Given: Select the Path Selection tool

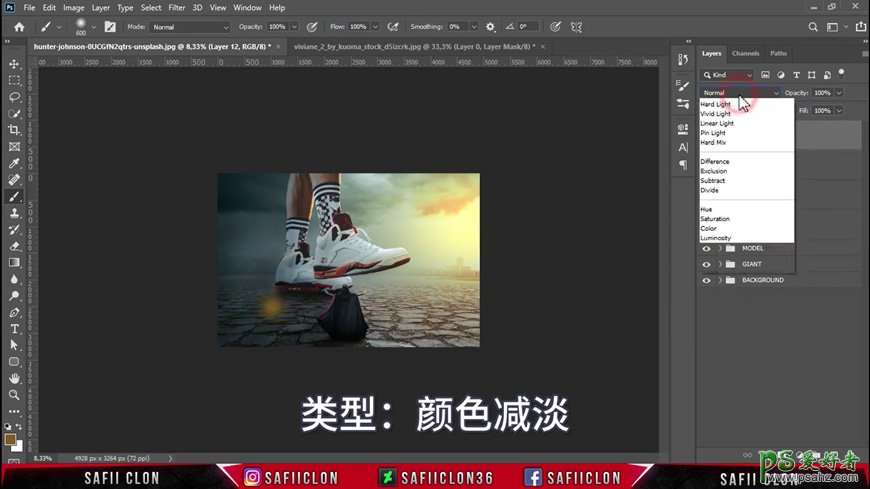Looking at the screenshot, I should [14, 345].
